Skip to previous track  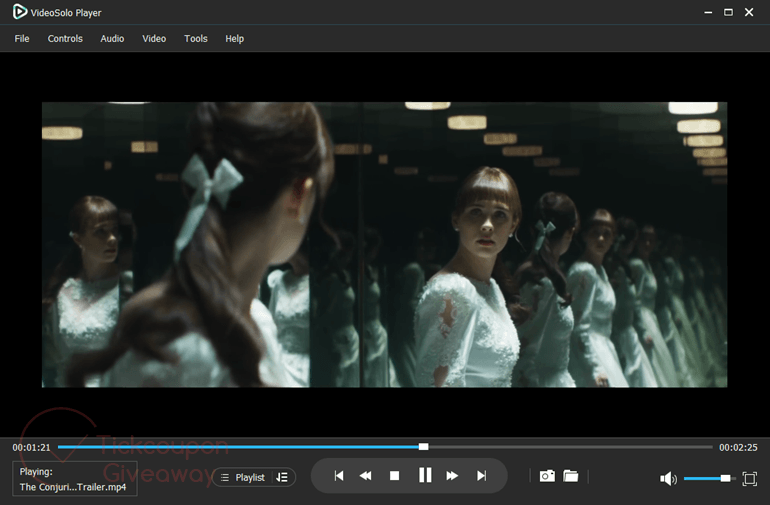pos(339,476)
